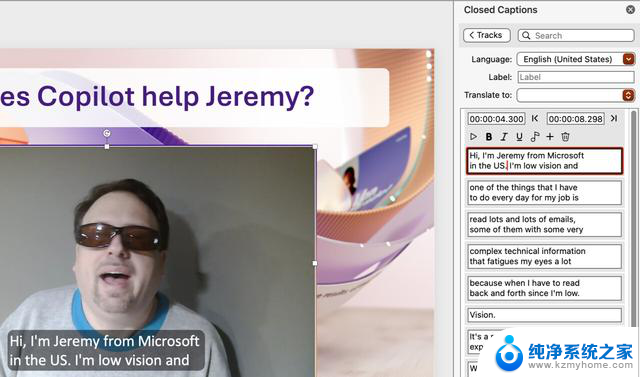Close the Closed Captions panel
Viewport: 640px width, 377px height.
click(630, 9)
